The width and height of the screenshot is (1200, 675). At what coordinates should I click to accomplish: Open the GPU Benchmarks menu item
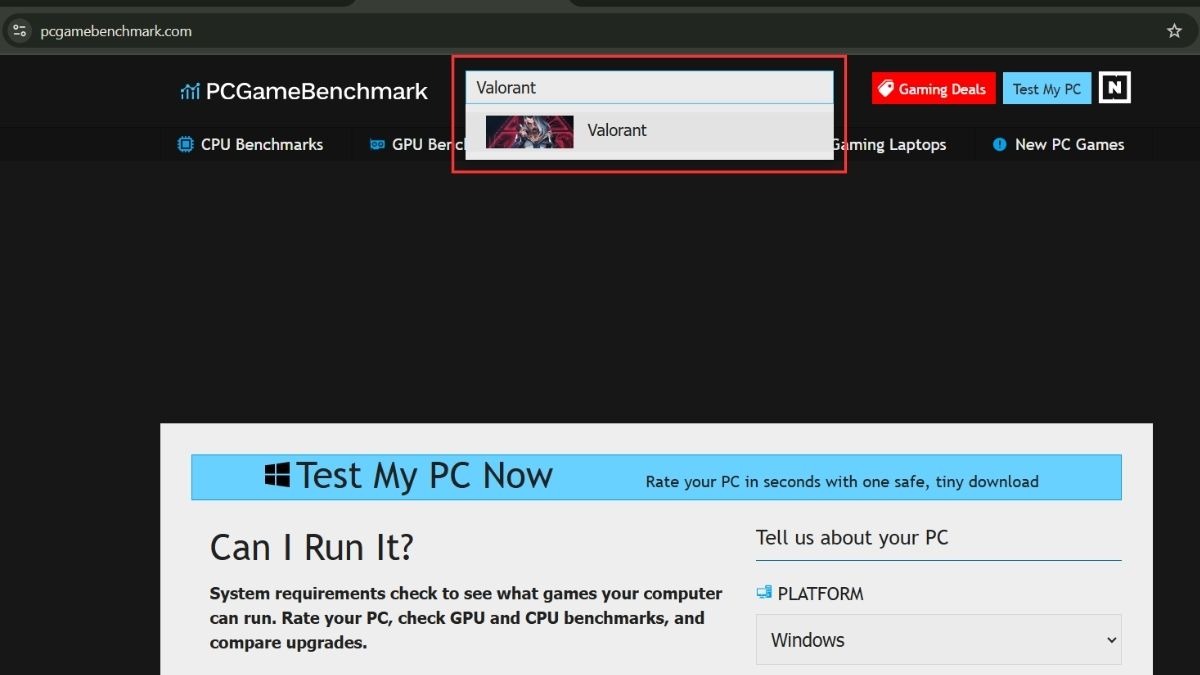tap(418, 144)
